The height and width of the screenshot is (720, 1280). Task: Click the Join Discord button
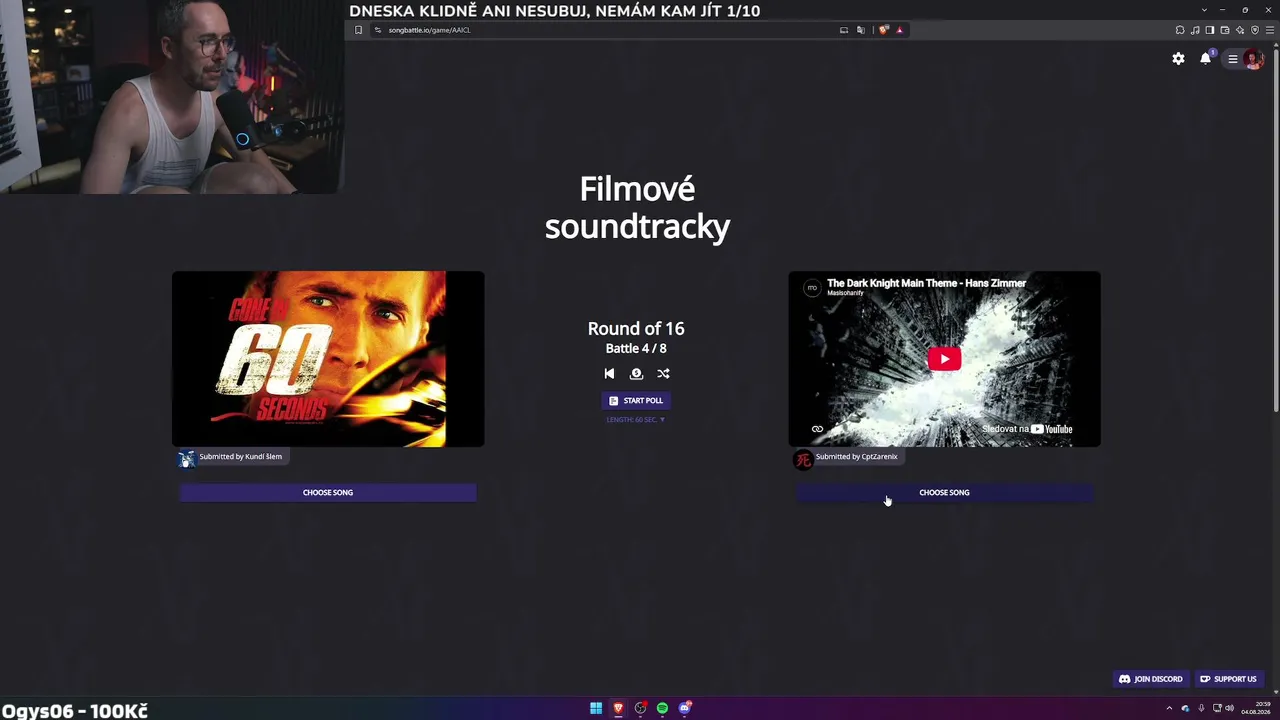pos(1150,679)
